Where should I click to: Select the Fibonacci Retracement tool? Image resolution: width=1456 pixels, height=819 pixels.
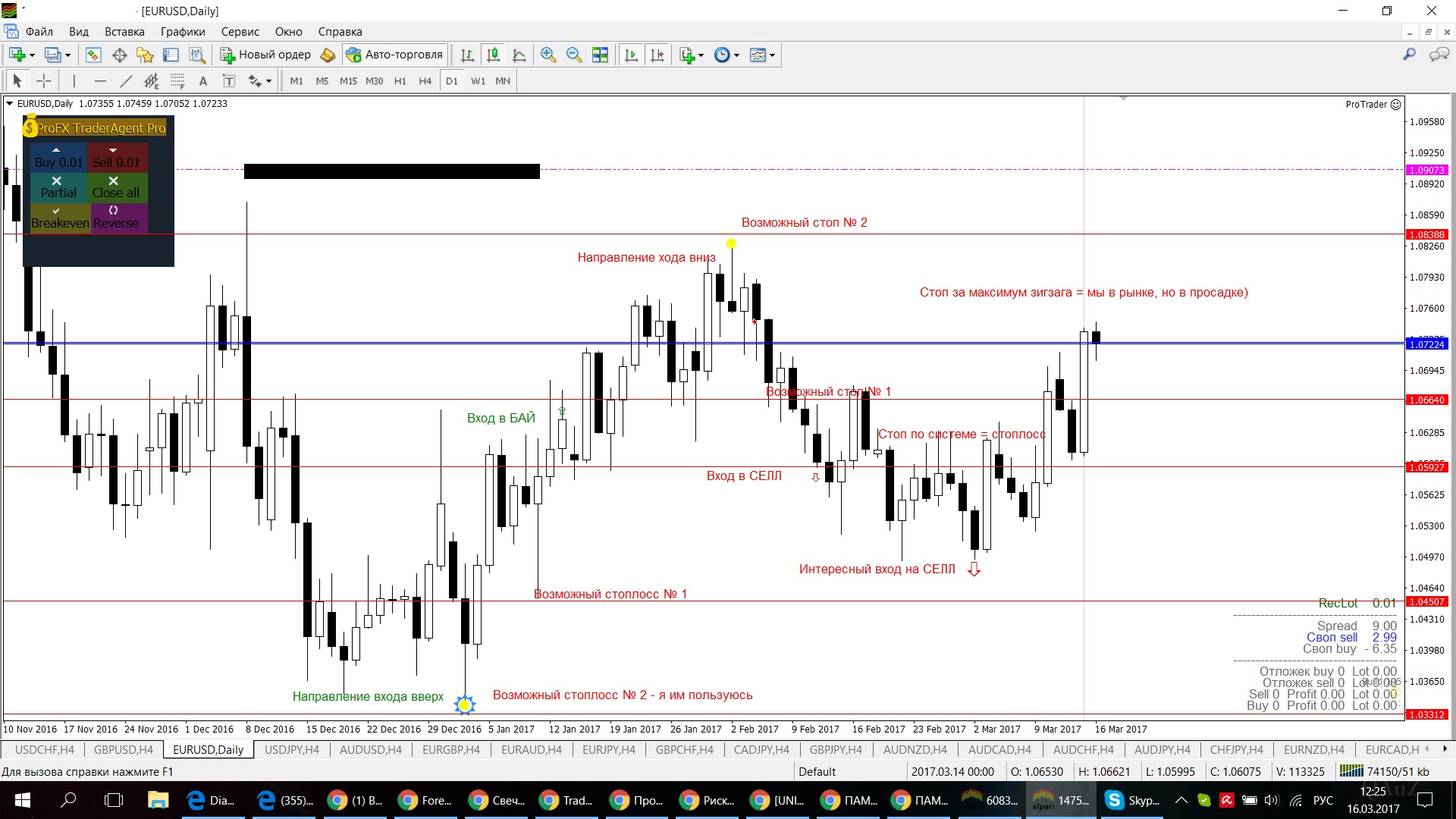[x=177, y=80]
